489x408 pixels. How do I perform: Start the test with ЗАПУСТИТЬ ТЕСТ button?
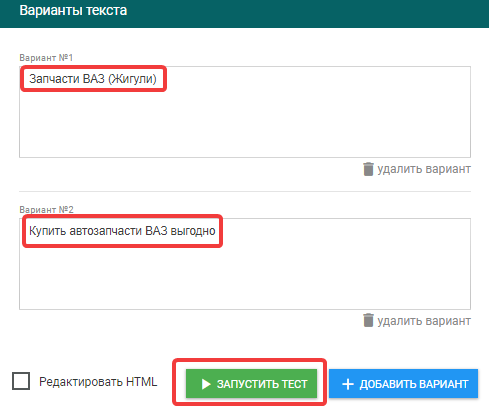[x=251, y=384]
